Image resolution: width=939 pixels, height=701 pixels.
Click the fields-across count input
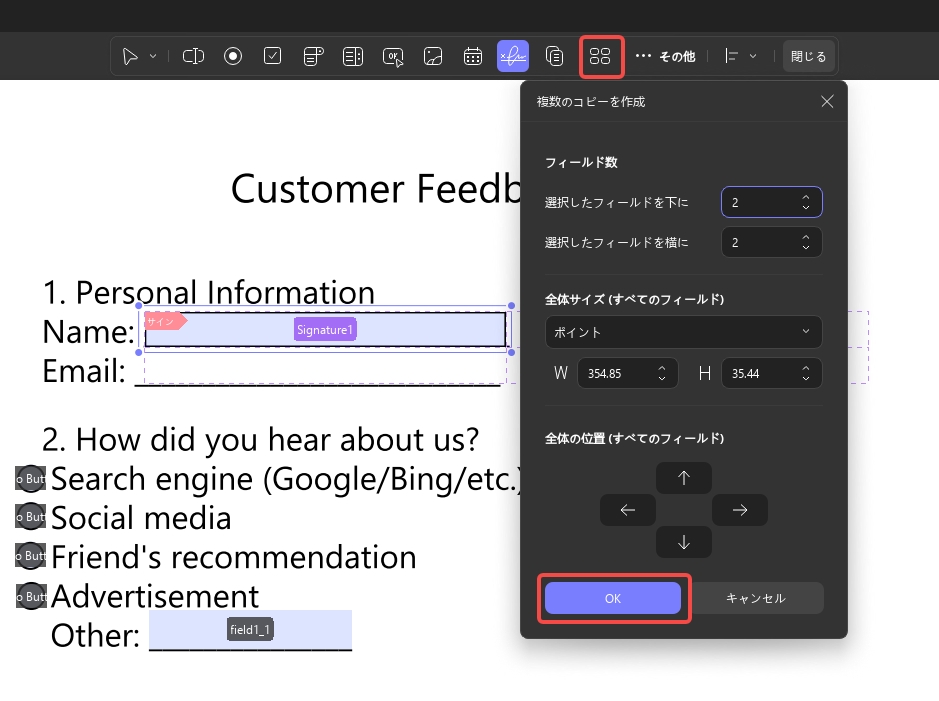tap(771, 242)
